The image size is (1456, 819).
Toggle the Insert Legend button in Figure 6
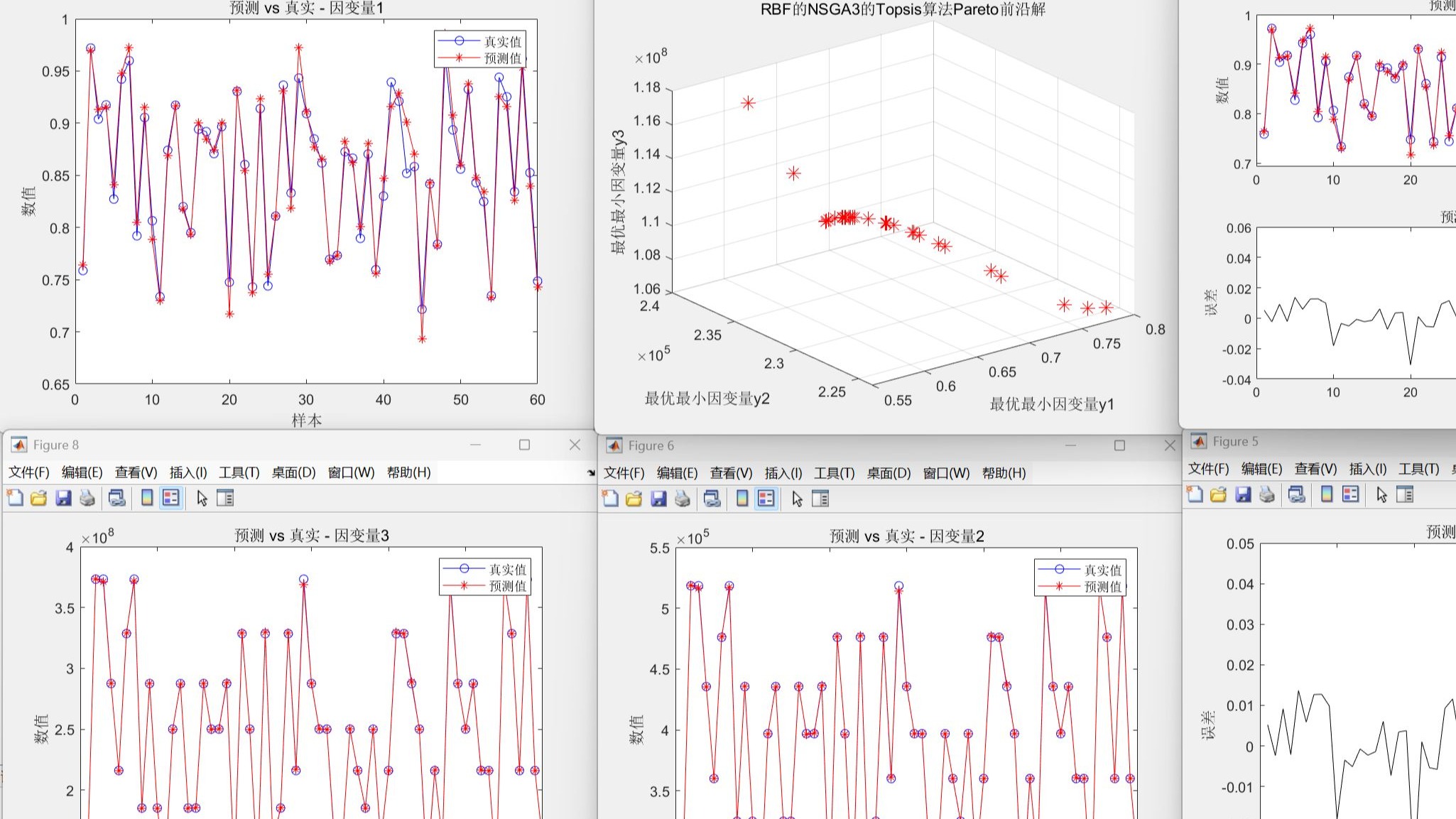click(x=766, y=498)
